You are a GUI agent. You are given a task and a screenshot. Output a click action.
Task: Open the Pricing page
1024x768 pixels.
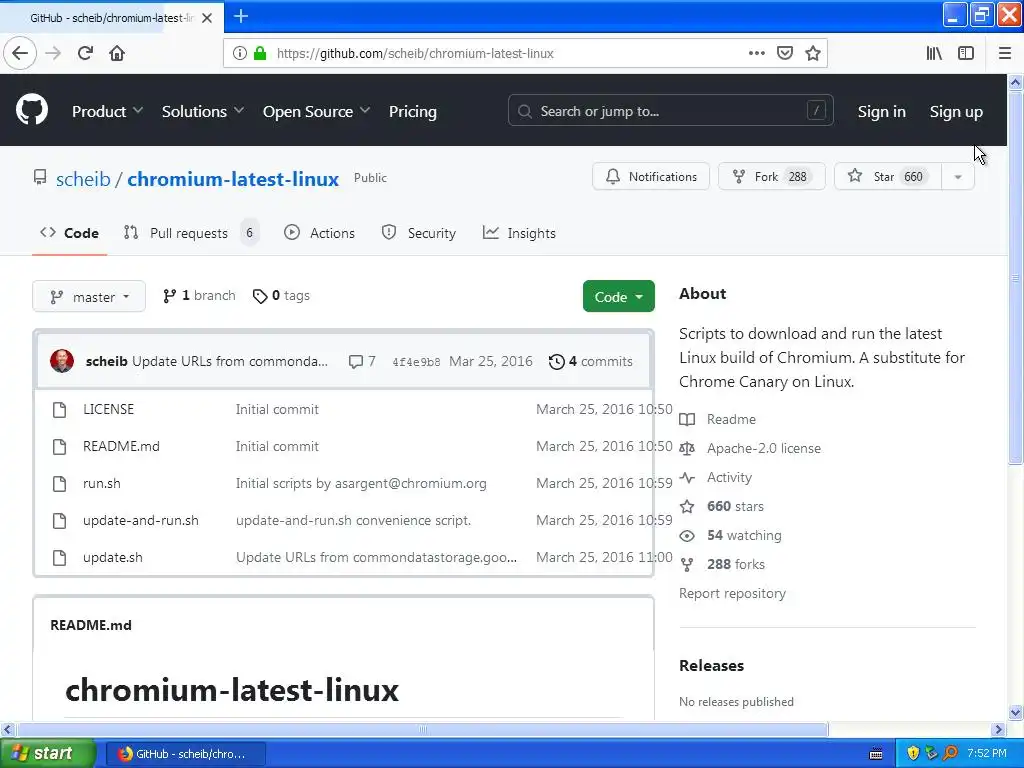point(413,112)
